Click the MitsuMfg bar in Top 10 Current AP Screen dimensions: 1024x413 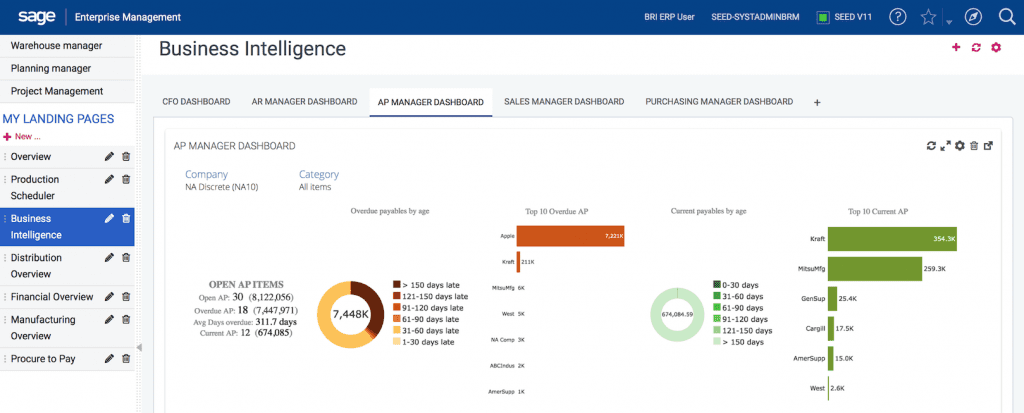pyautogui.click(x=874, y=268)
